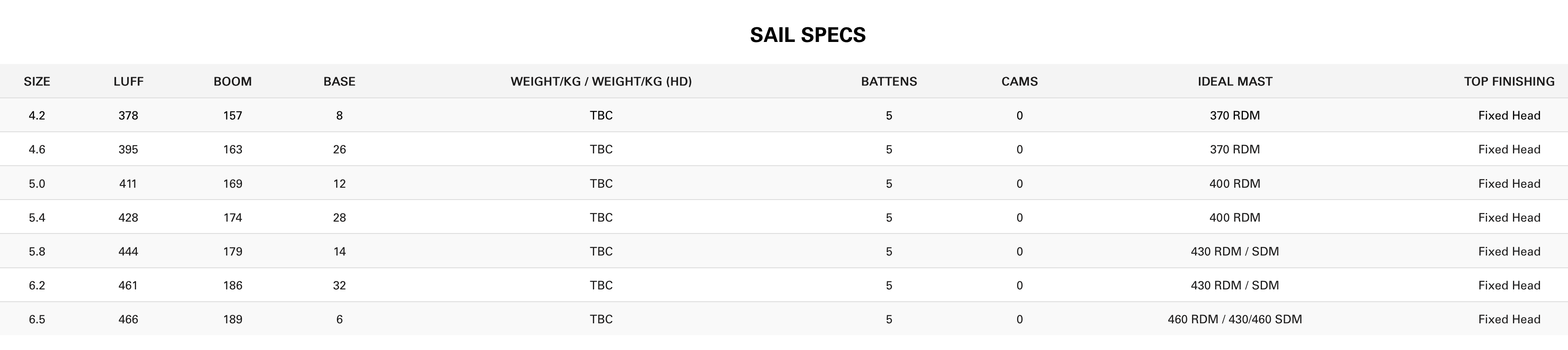
Task: Select the SIZE column header
Action: pos(37,81)
